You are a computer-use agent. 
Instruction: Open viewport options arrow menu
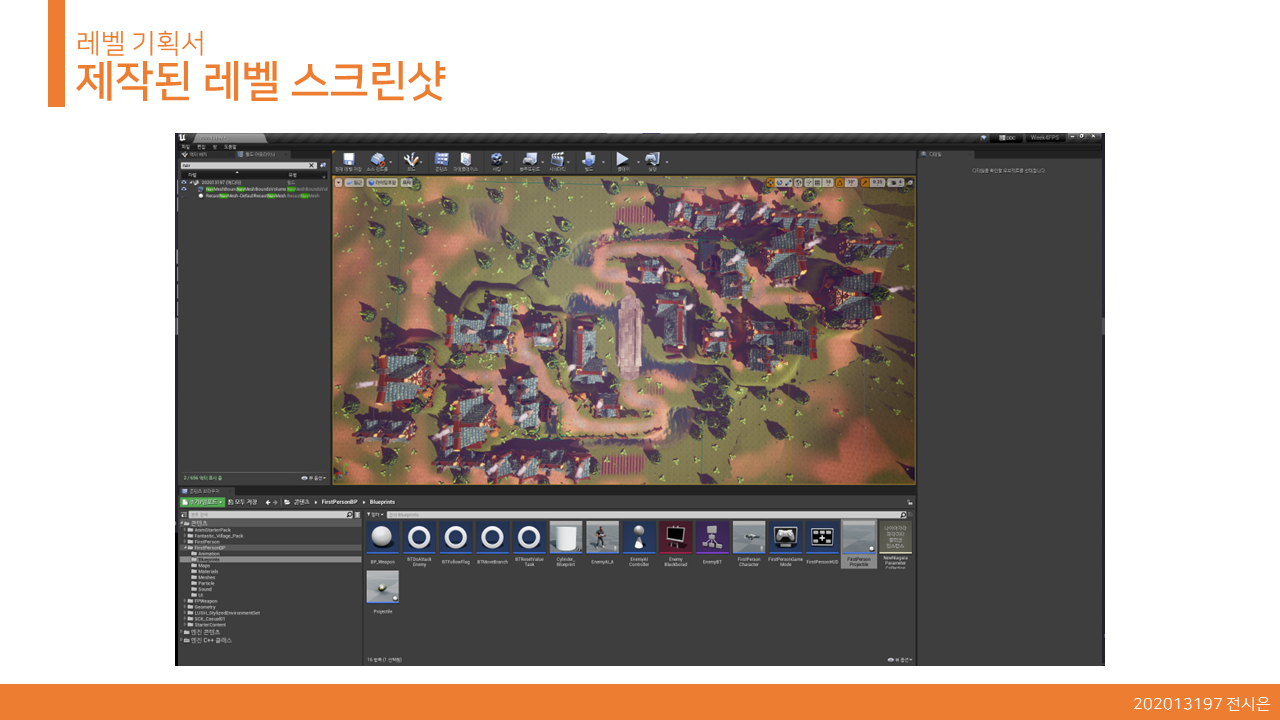[339, 183]
